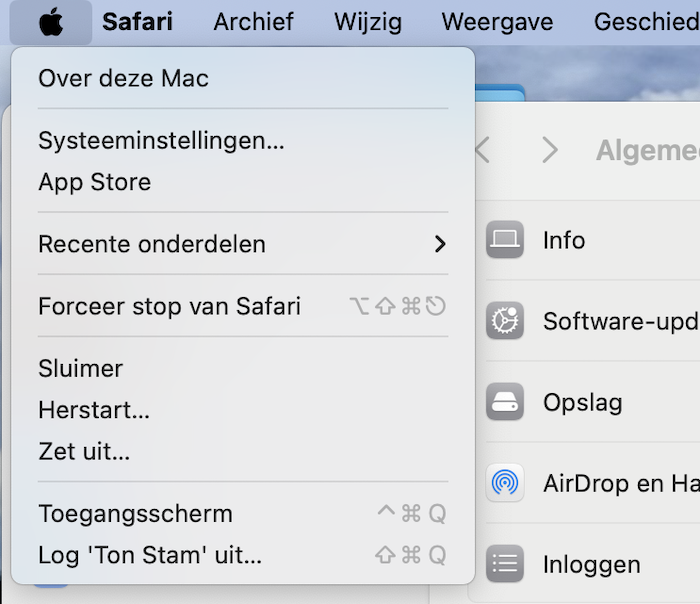
Task: Expand the Recente onderdelen submenu arrow
Action: 439,244
